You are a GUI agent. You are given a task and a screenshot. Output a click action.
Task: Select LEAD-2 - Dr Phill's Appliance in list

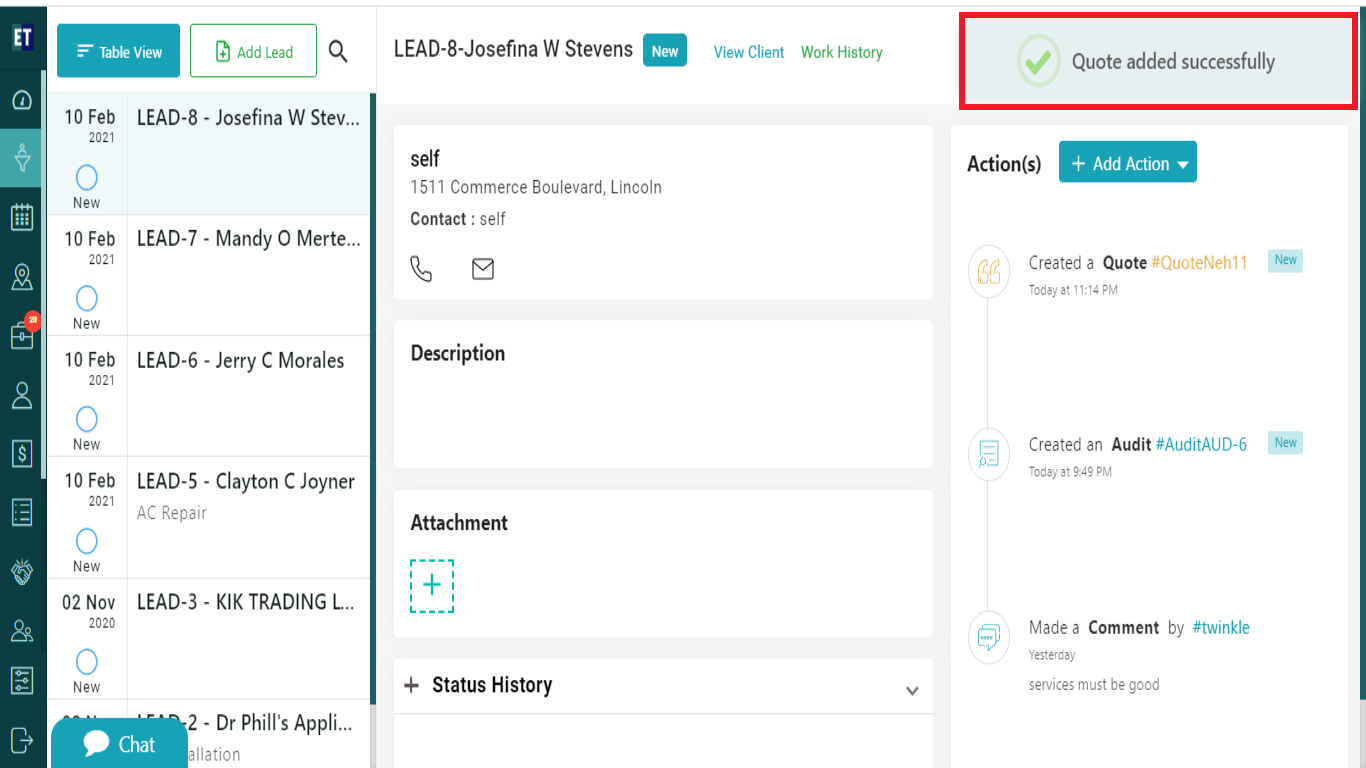click(x=208, y=734)
